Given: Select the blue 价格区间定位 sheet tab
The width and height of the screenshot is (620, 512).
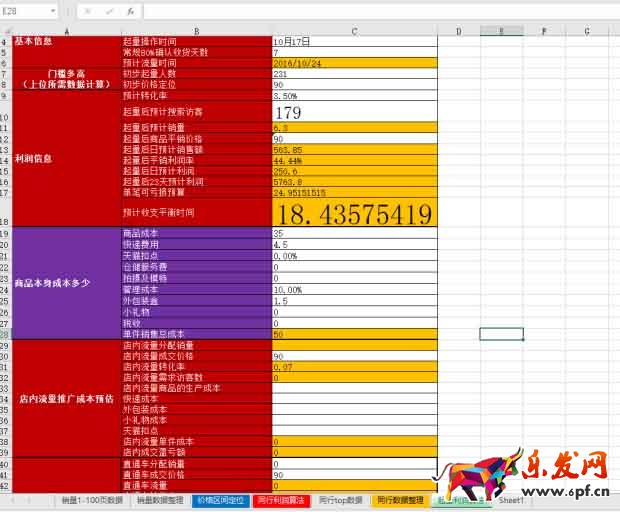Looking at the screenshot, I should (x=218, y=499).
